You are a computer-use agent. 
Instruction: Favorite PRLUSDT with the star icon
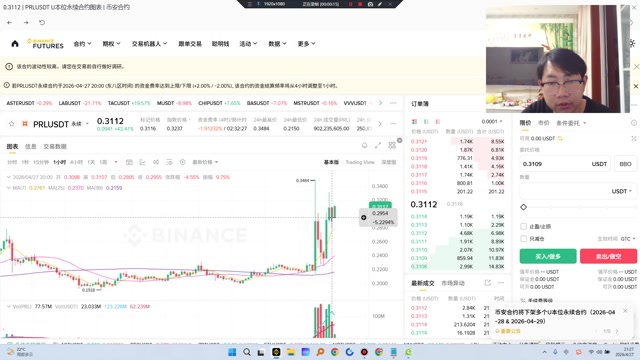[11, 124]
